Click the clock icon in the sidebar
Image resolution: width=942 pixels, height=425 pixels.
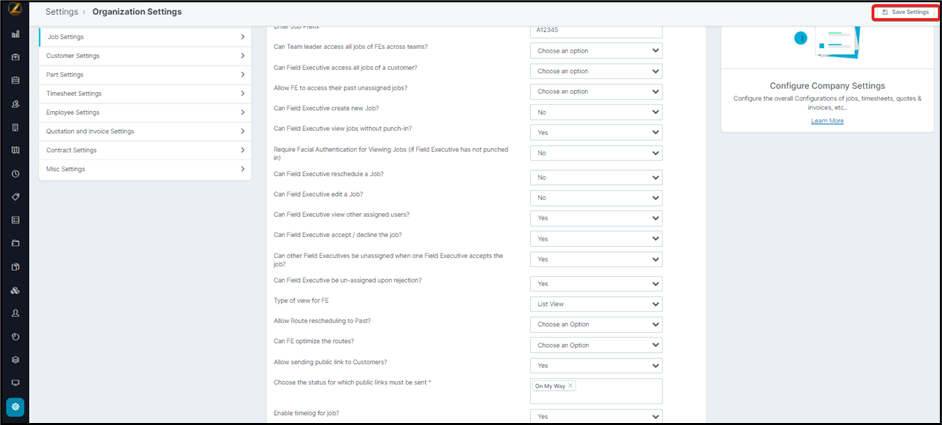[15, 173]
